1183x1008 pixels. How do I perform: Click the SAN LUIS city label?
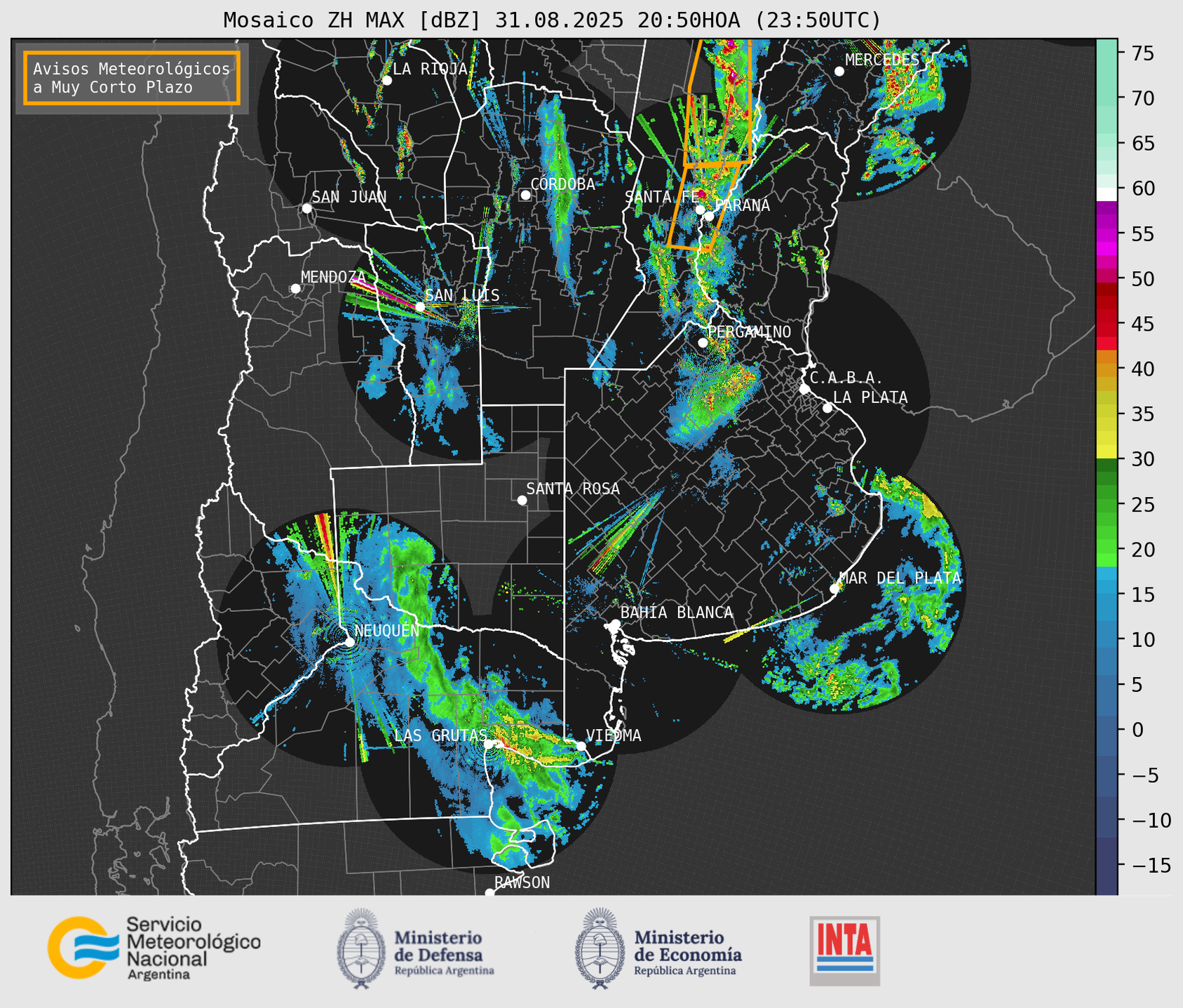click(462, 296)
